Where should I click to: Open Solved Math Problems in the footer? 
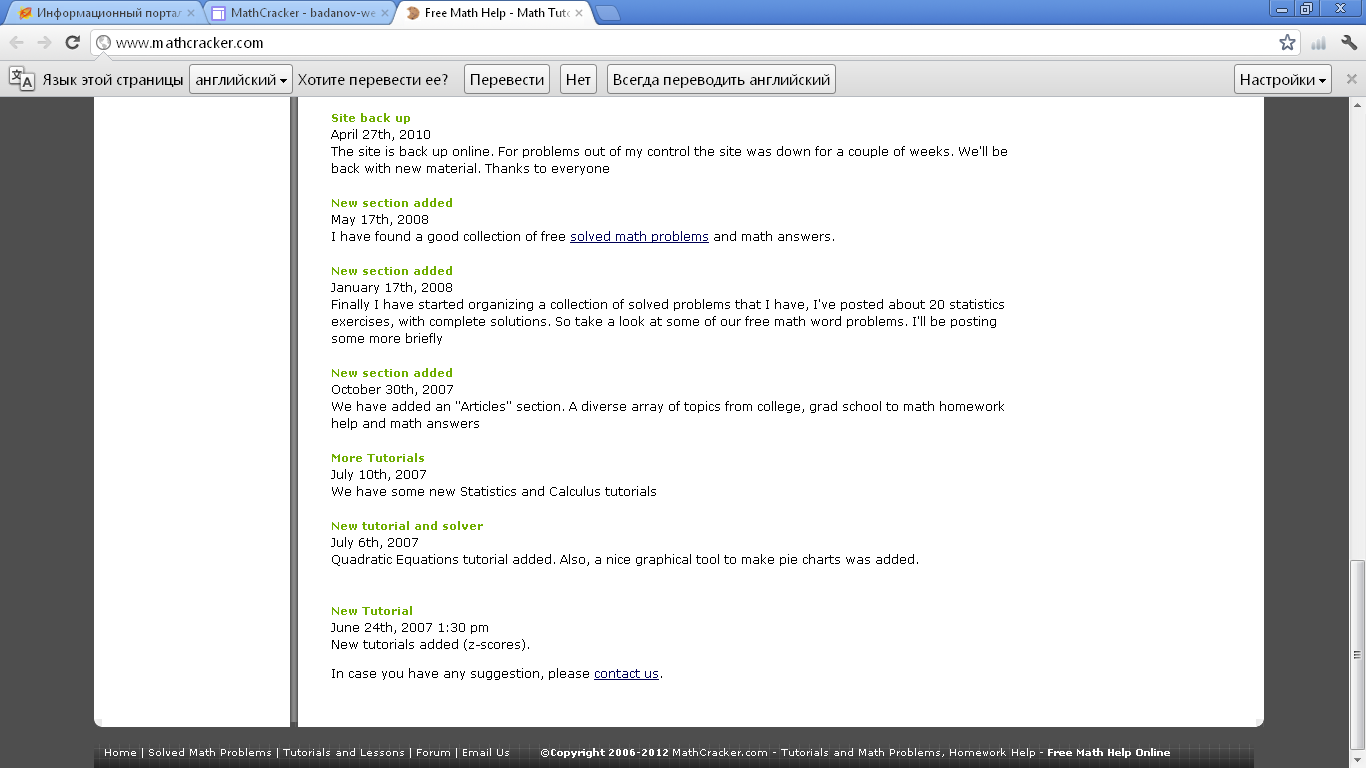pos(210,753)
